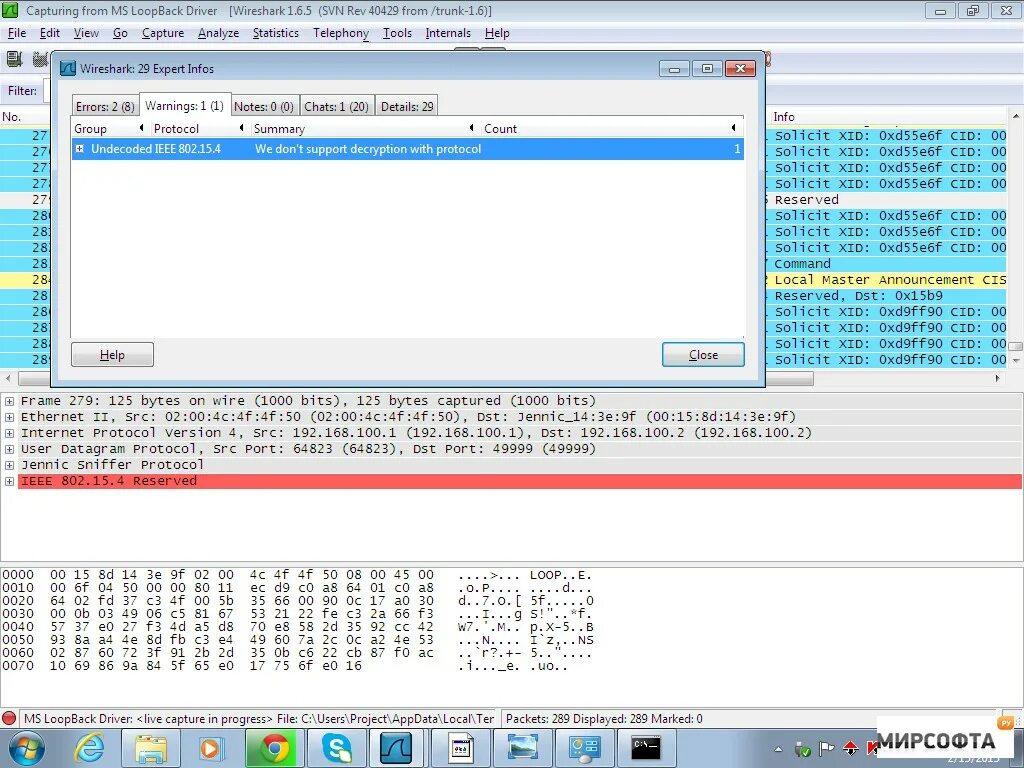Open the Statistics menu
Viewport: 1024px width, 768px height.
tap(276, 33)
